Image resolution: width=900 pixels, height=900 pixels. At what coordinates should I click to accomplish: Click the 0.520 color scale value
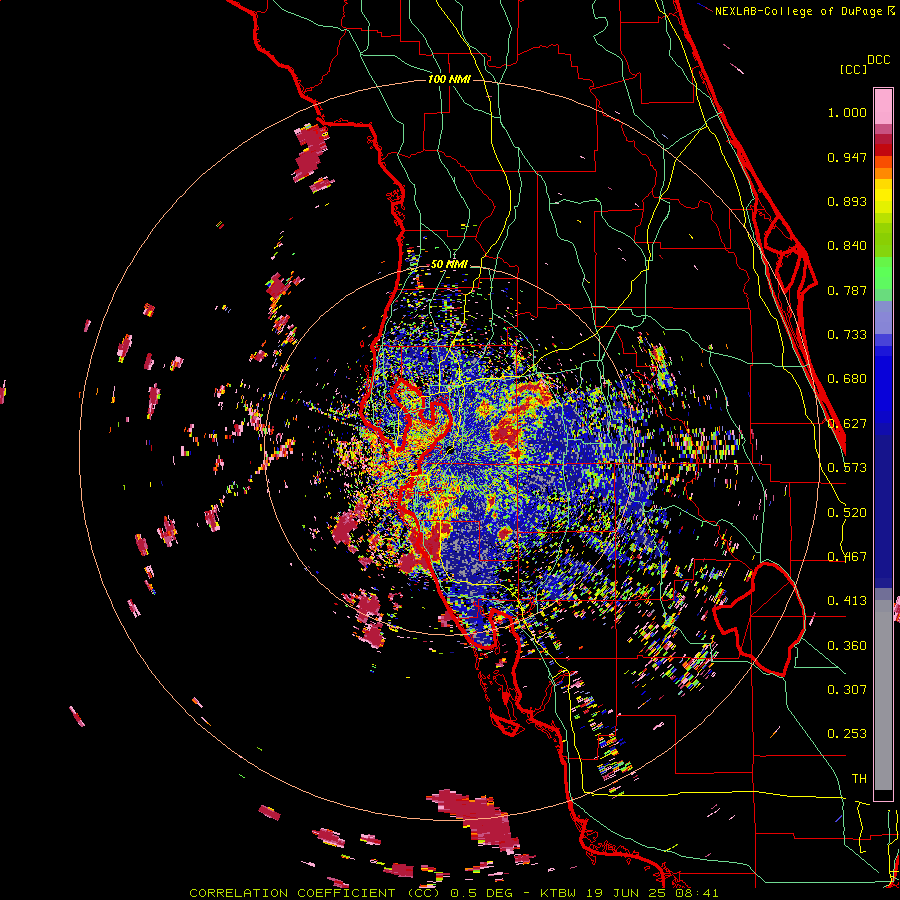(847, 513)
